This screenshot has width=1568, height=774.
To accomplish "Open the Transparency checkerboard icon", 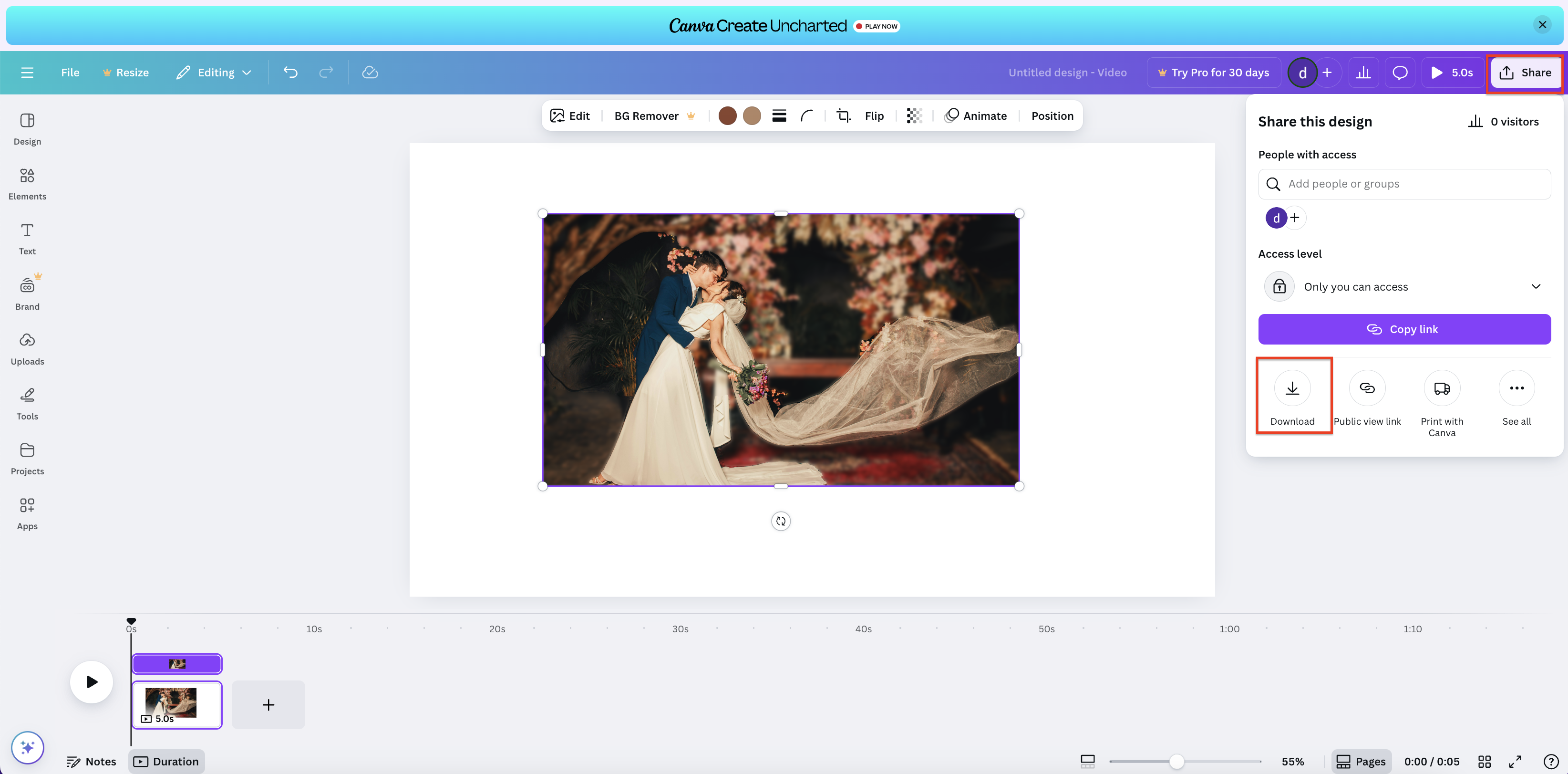I will pos(914,115).
